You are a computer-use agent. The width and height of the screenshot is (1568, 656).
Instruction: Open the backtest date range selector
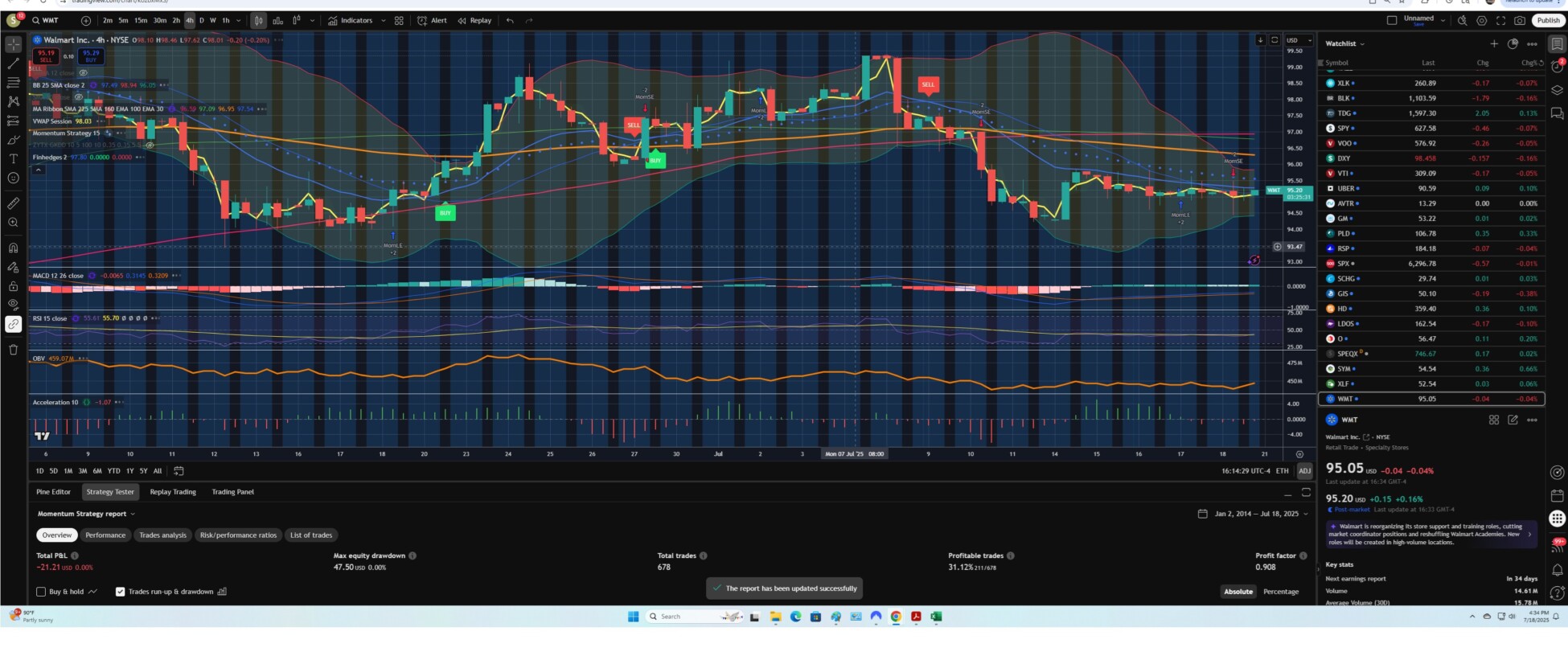click(x=1253, y=514)
